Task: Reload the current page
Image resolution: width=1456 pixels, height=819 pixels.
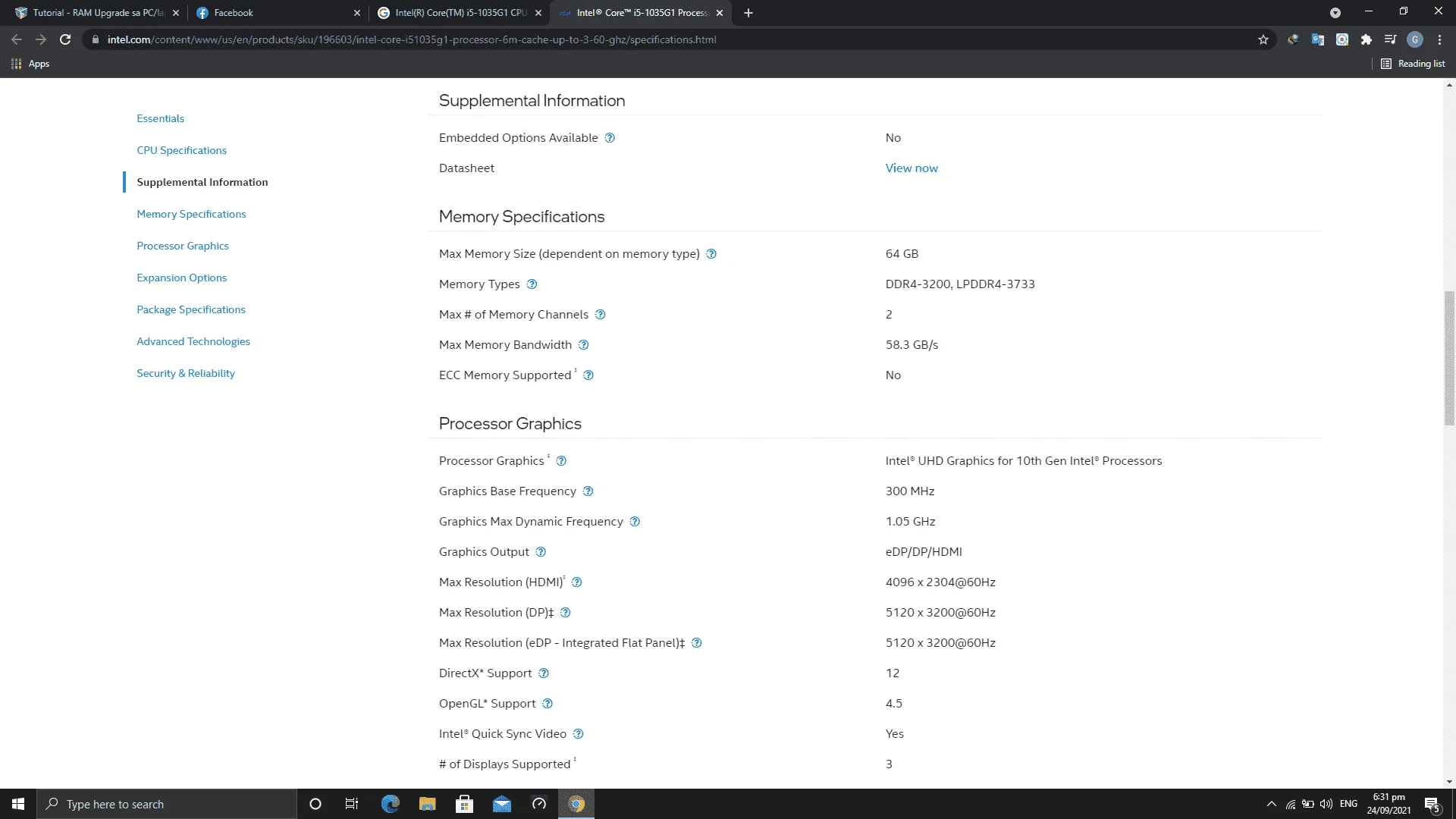Action: coord(65,39)
